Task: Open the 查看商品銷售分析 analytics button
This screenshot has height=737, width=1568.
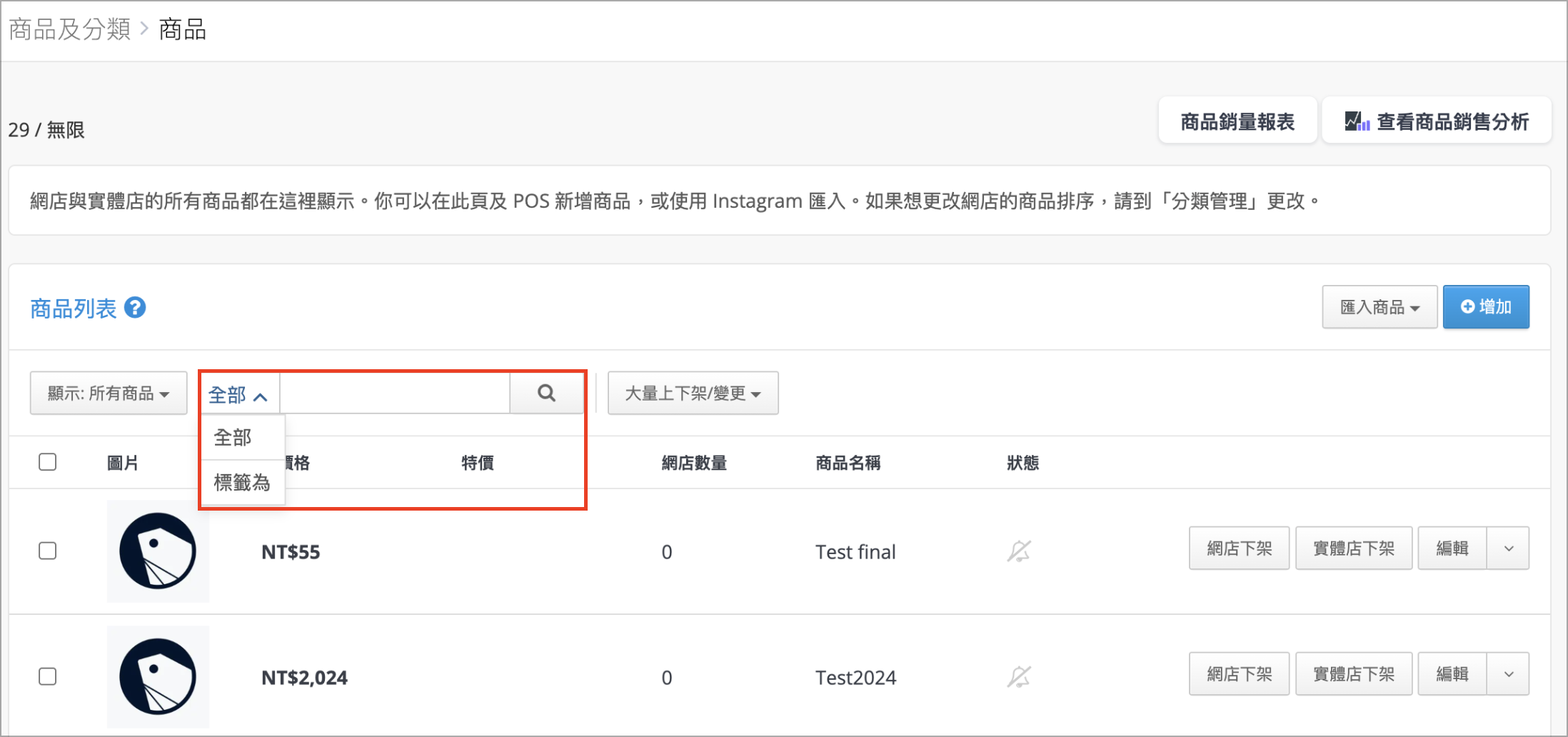Action: click(1437, 121)
